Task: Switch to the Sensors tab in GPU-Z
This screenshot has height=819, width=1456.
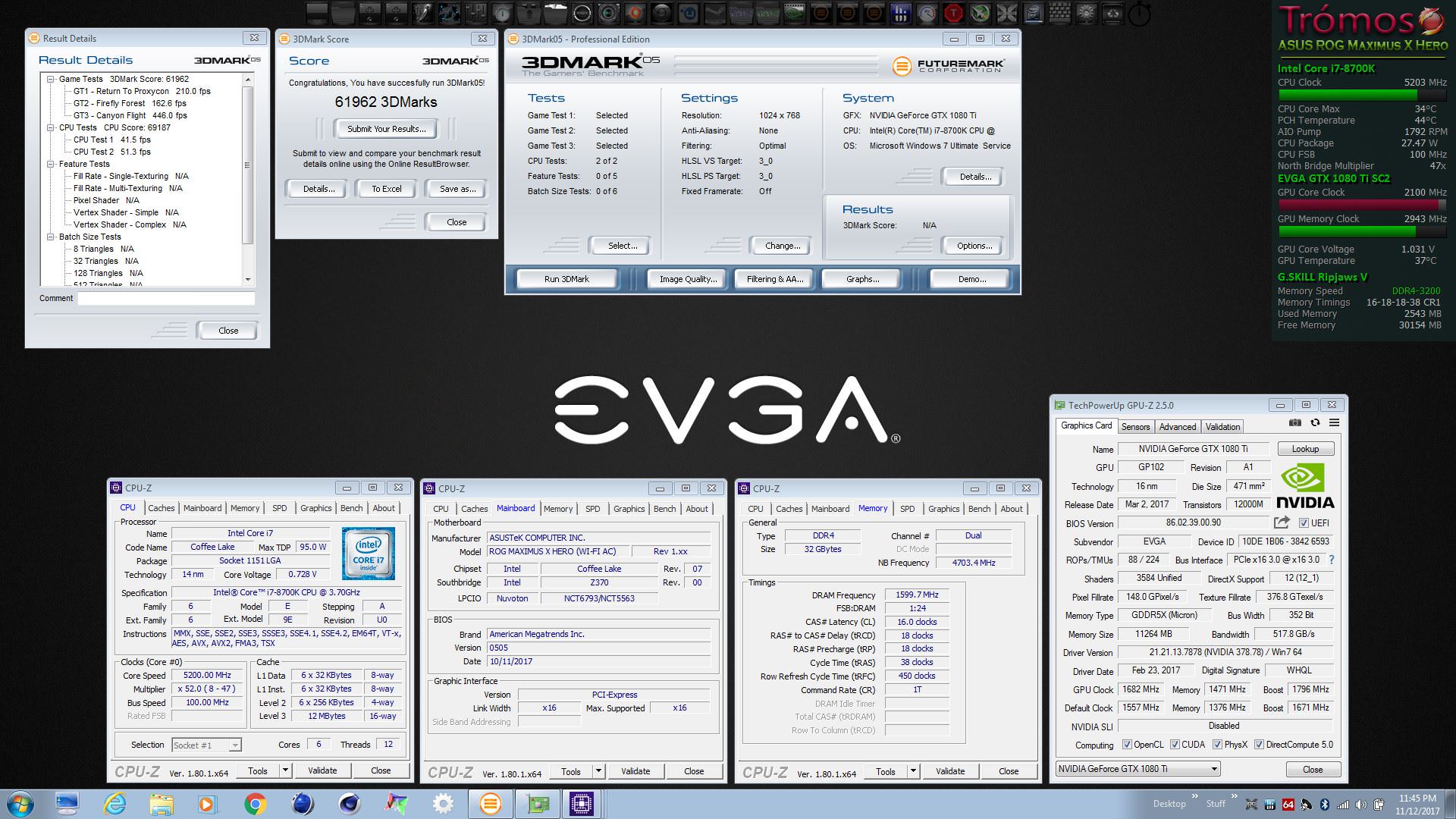Action: point(1135,427)
